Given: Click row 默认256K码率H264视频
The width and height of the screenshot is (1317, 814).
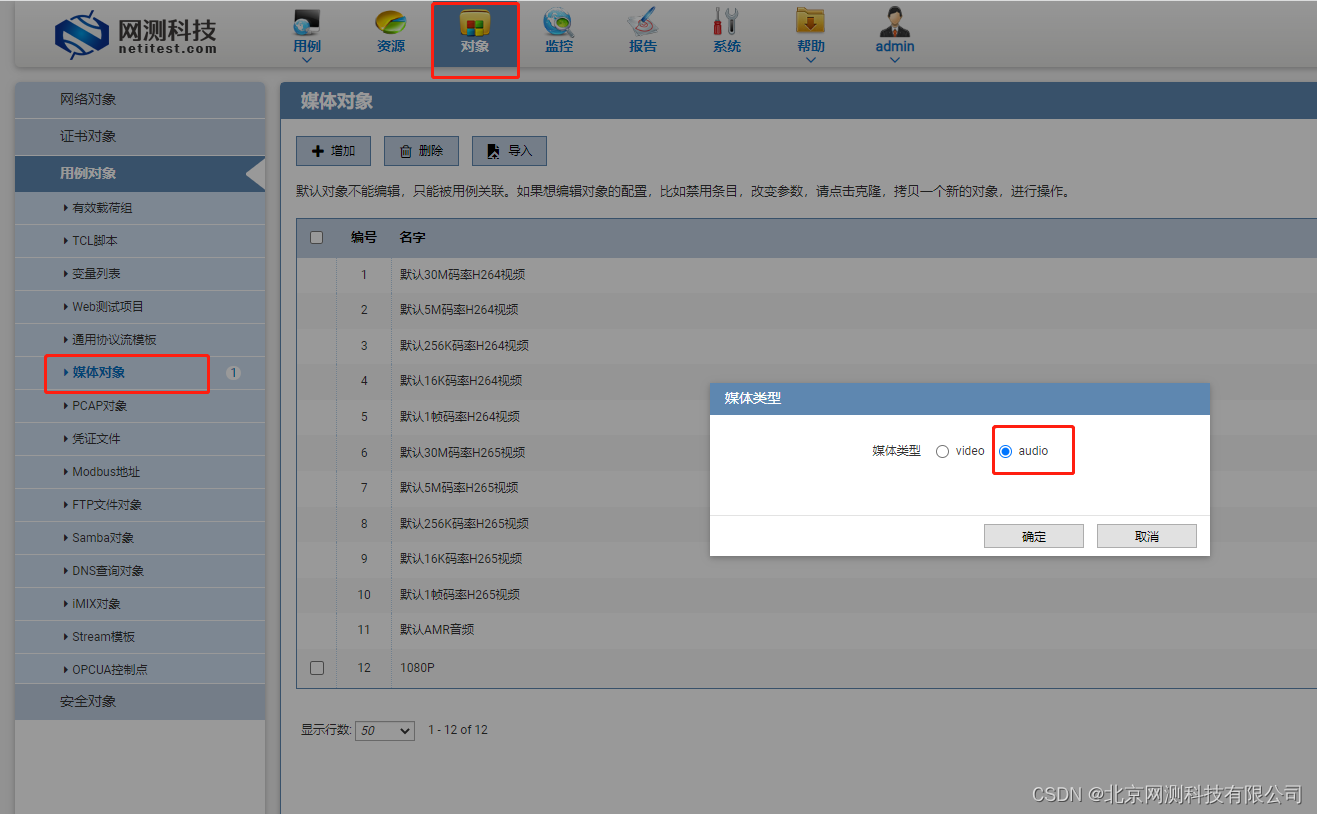Looking at the screenshot, I should click(x=806, y=345).
